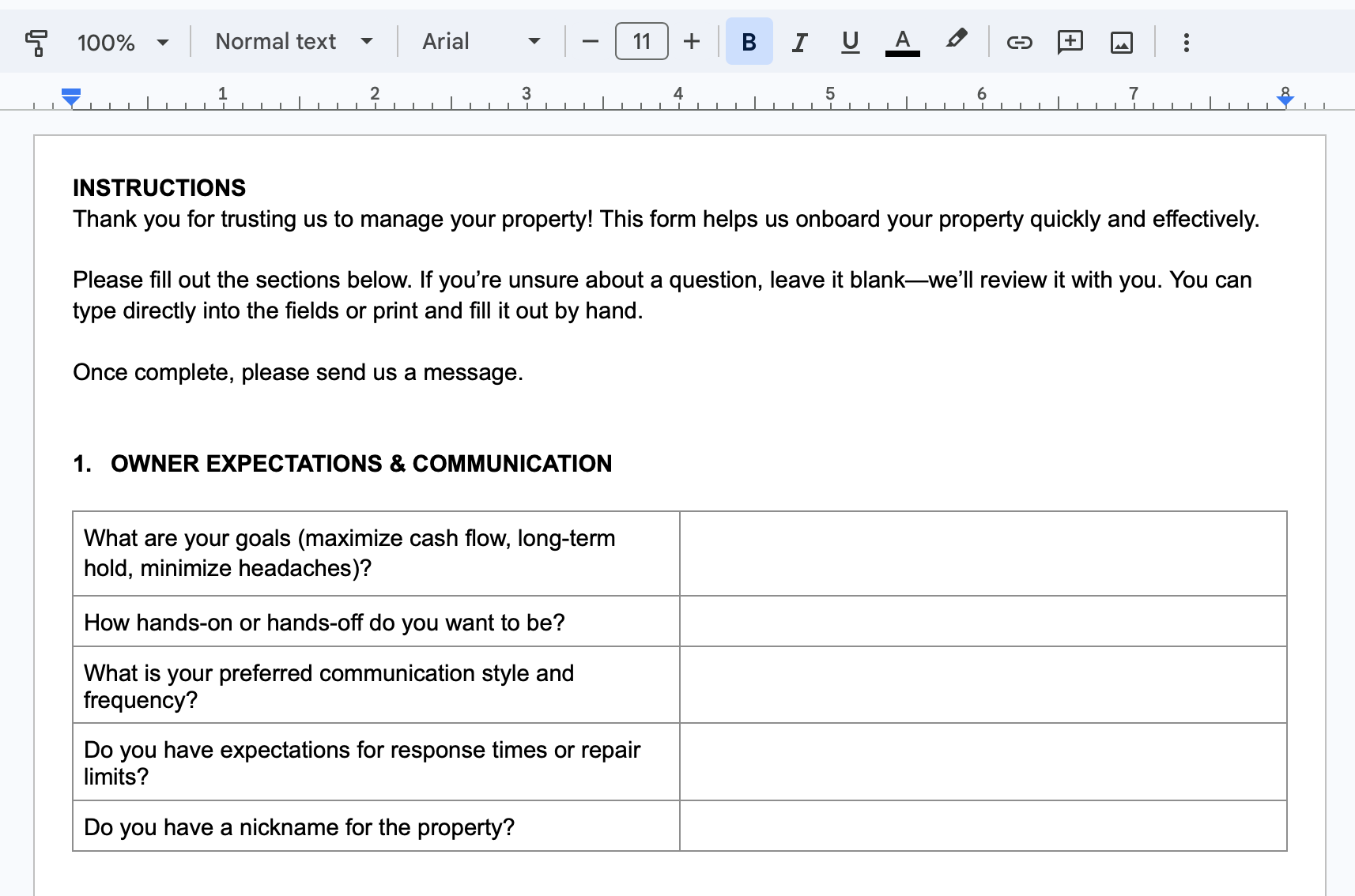
Task: Open the Normal text style dropdown
Action: (293, 42)
